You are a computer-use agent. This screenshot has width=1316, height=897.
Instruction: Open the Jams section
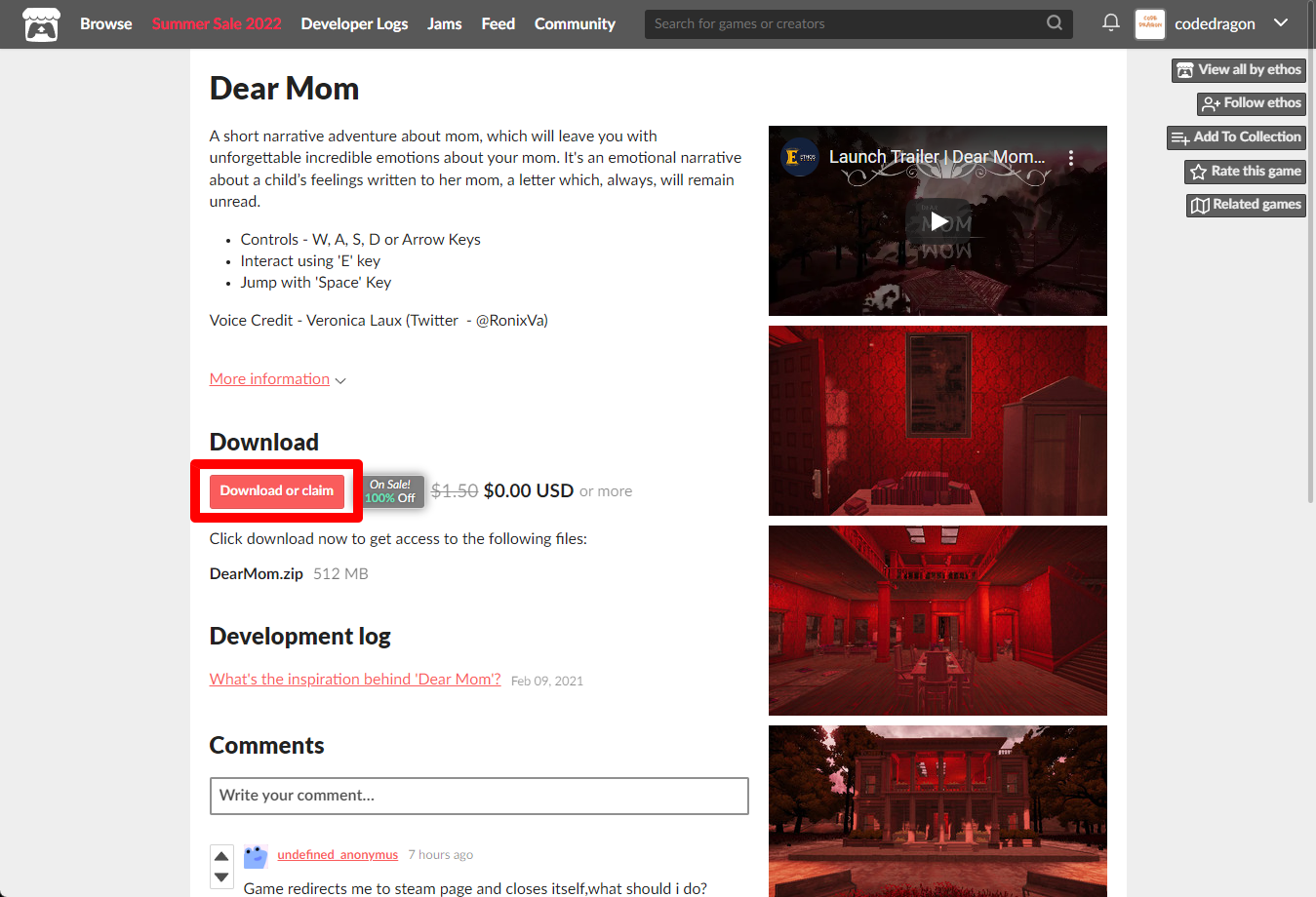pos(444,23)
